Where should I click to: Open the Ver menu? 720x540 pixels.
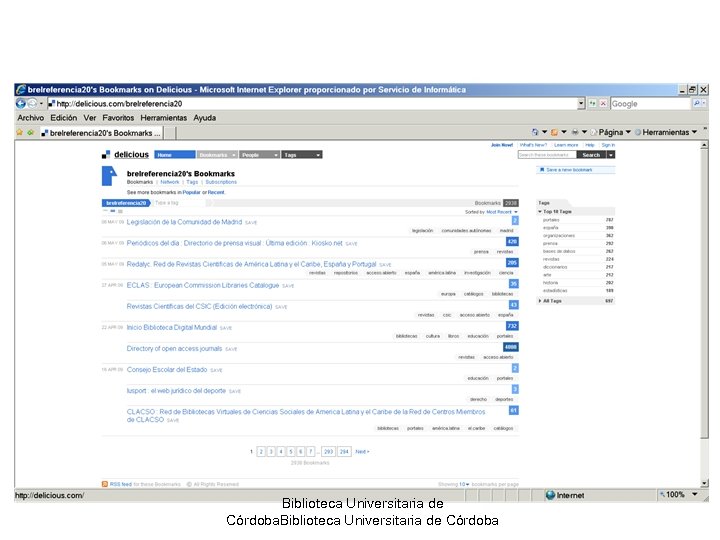(90, 118)
